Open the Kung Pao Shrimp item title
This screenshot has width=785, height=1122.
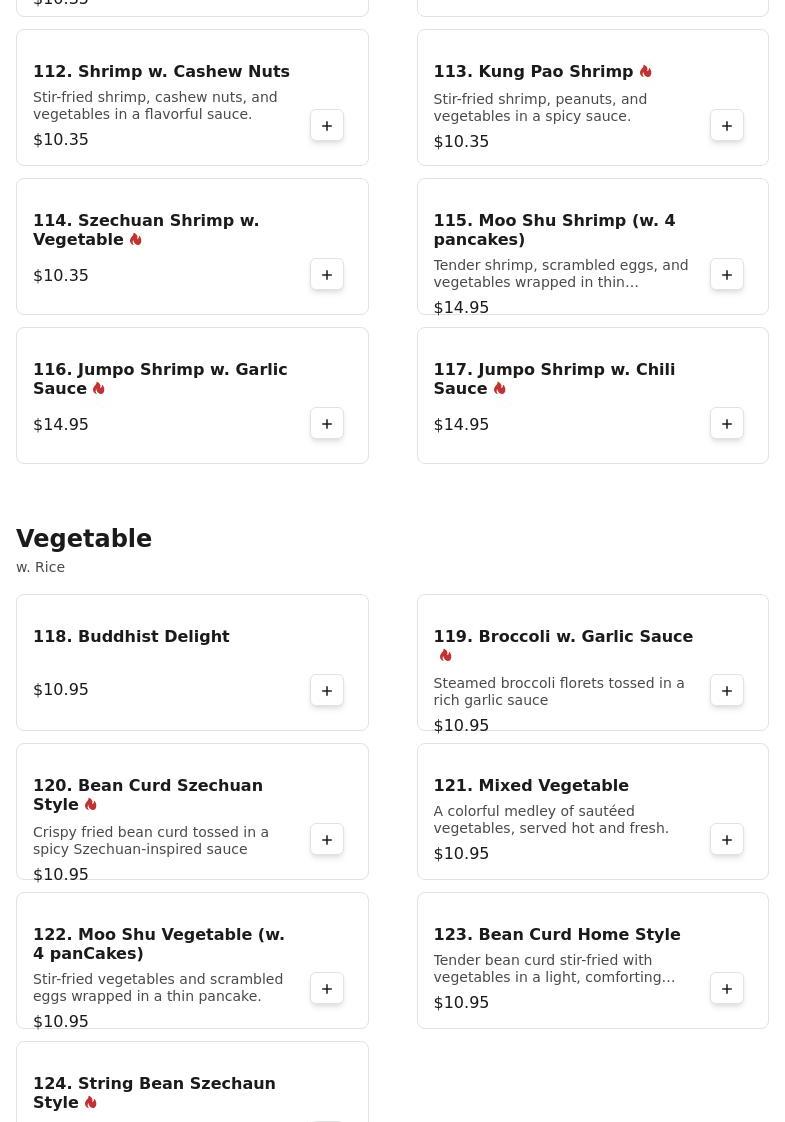coord(533,72)
